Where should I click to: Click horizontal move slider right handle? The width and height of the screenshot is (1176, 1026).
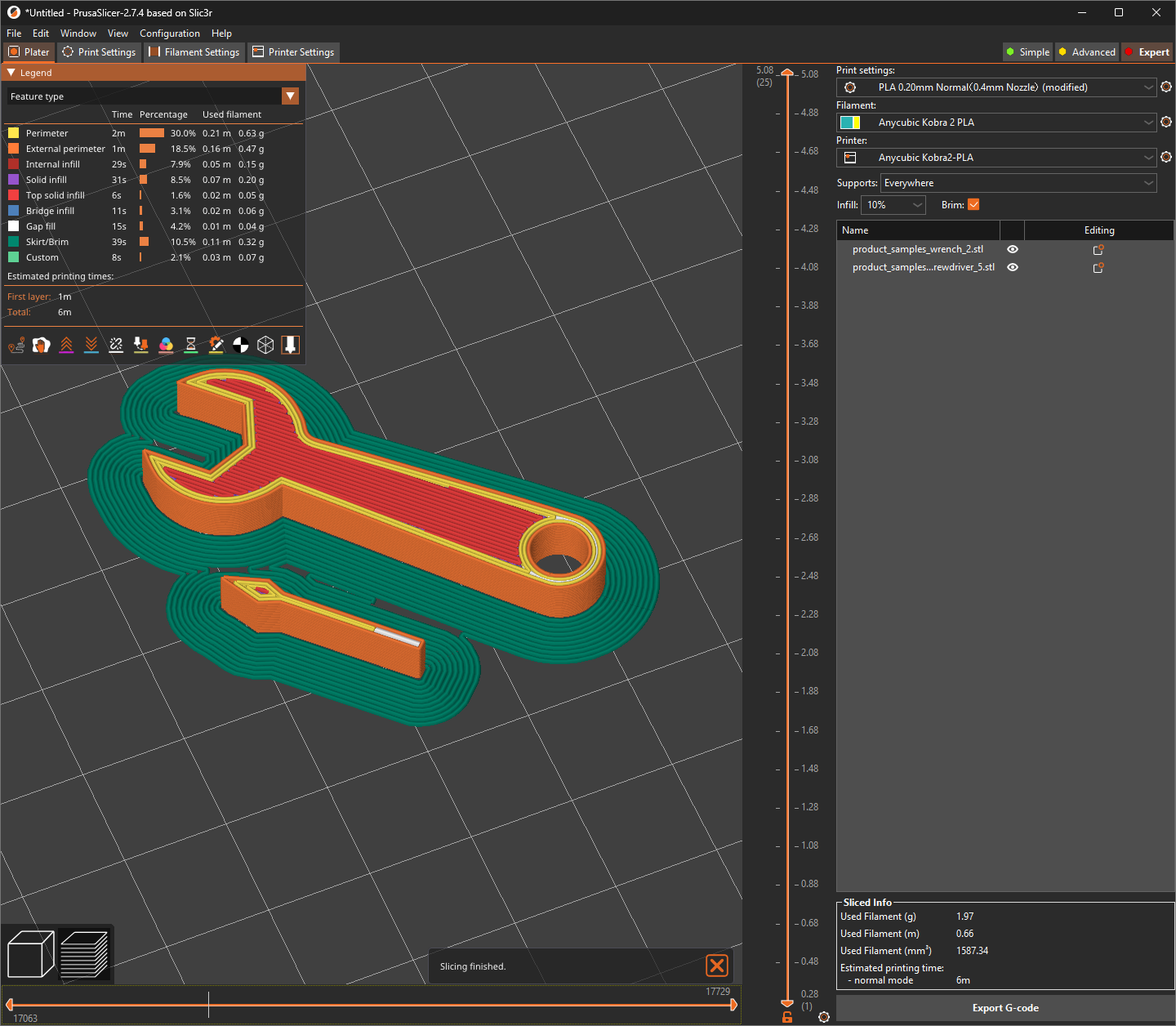point(733,1004)
